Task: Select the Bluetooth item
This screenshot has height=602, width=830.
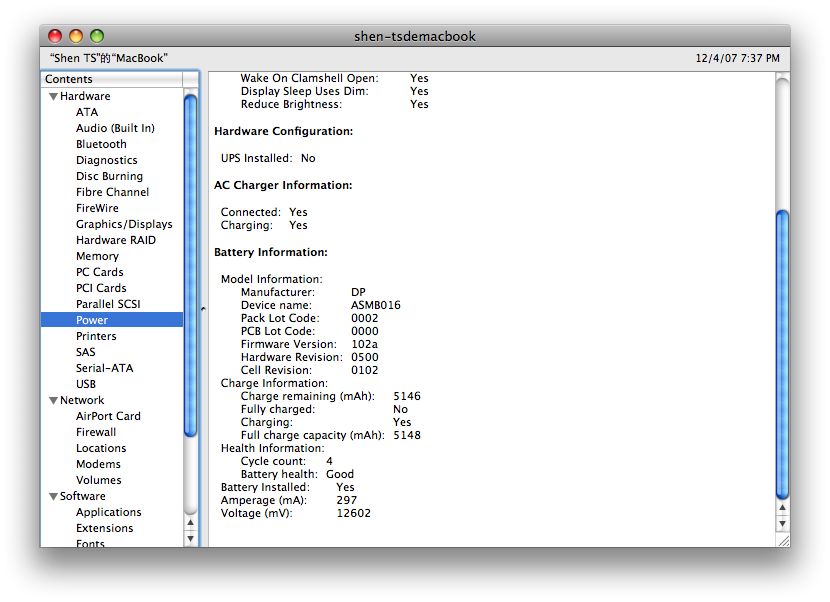Action: click(x=101, y=144)
